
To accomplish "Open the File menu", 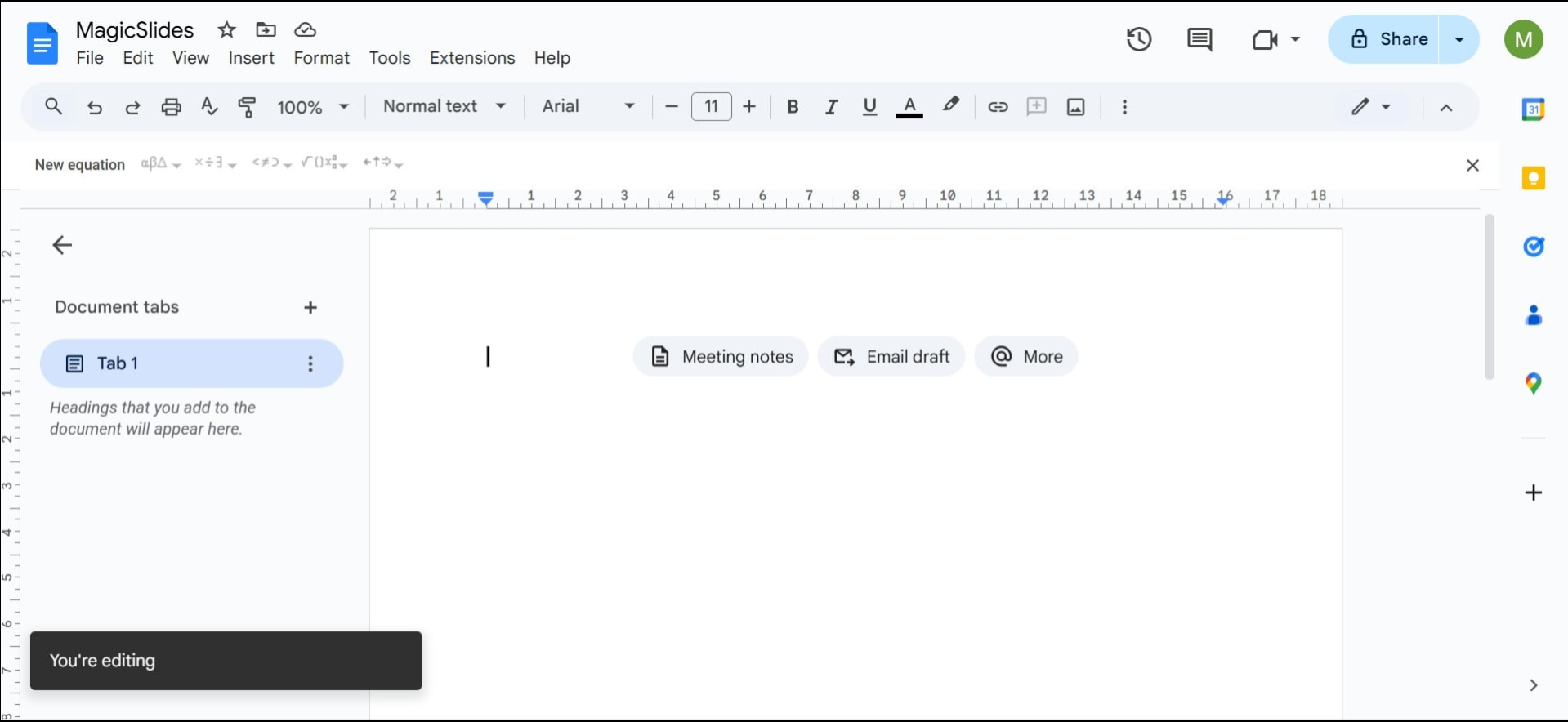I will tap(90, 58).
